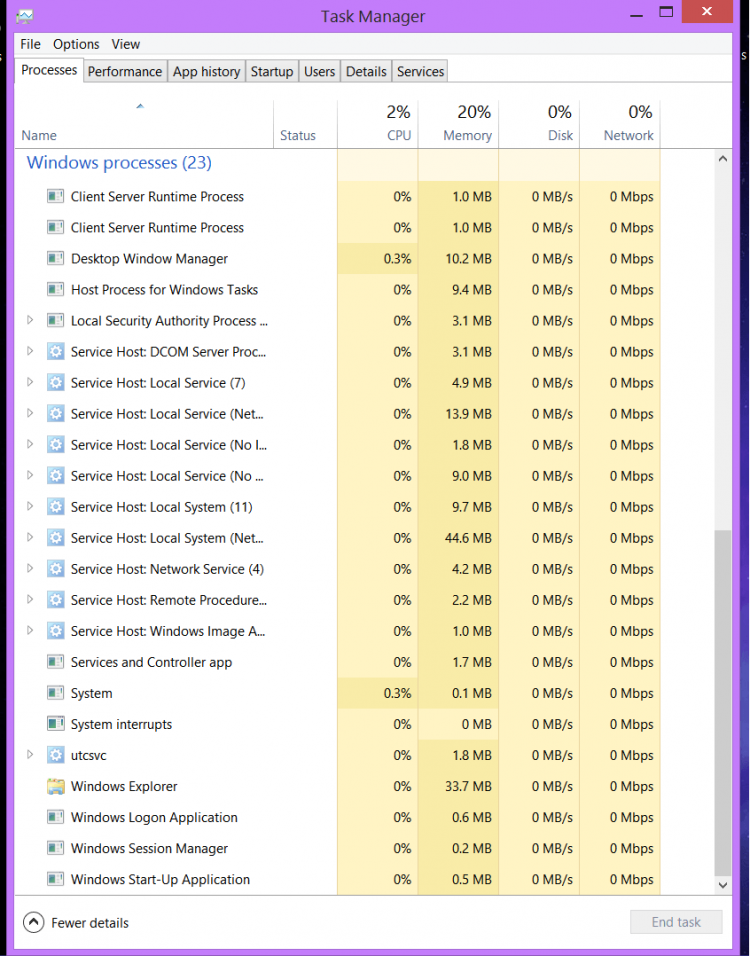Click the scrollbar down arrow

pyautogui.click(x=723, y=885)
